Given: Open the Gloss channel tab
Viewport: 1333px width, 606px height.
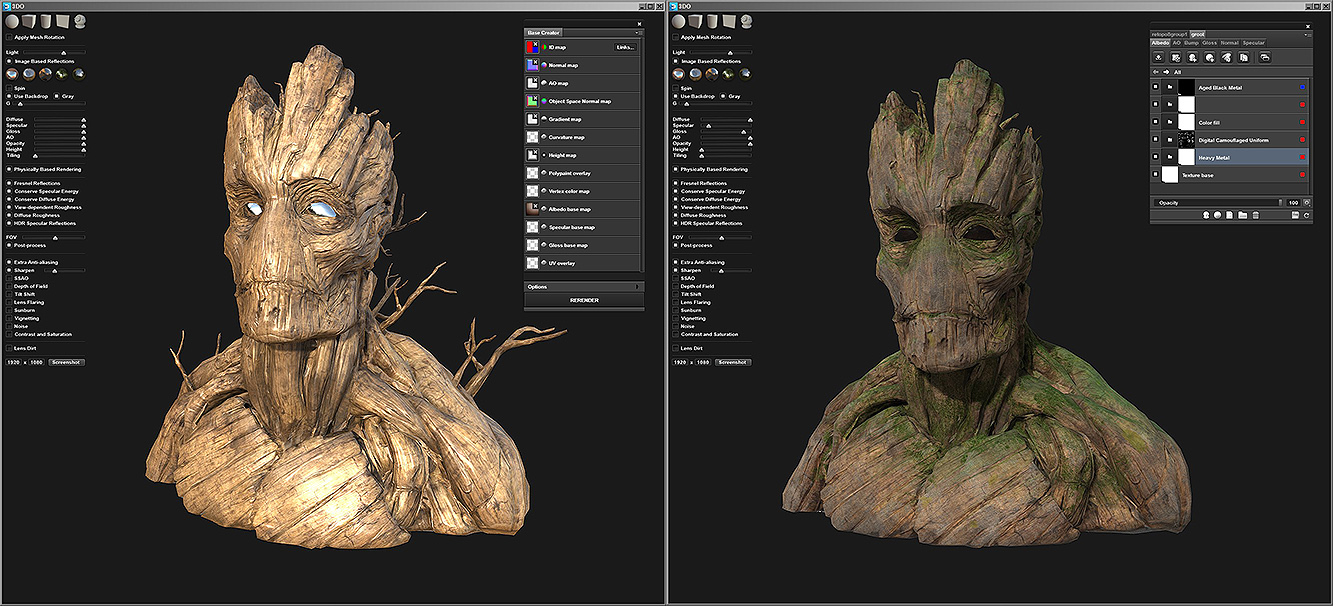Looking at the screenshot, I should pyautogui.click(x=1209, y=43).
